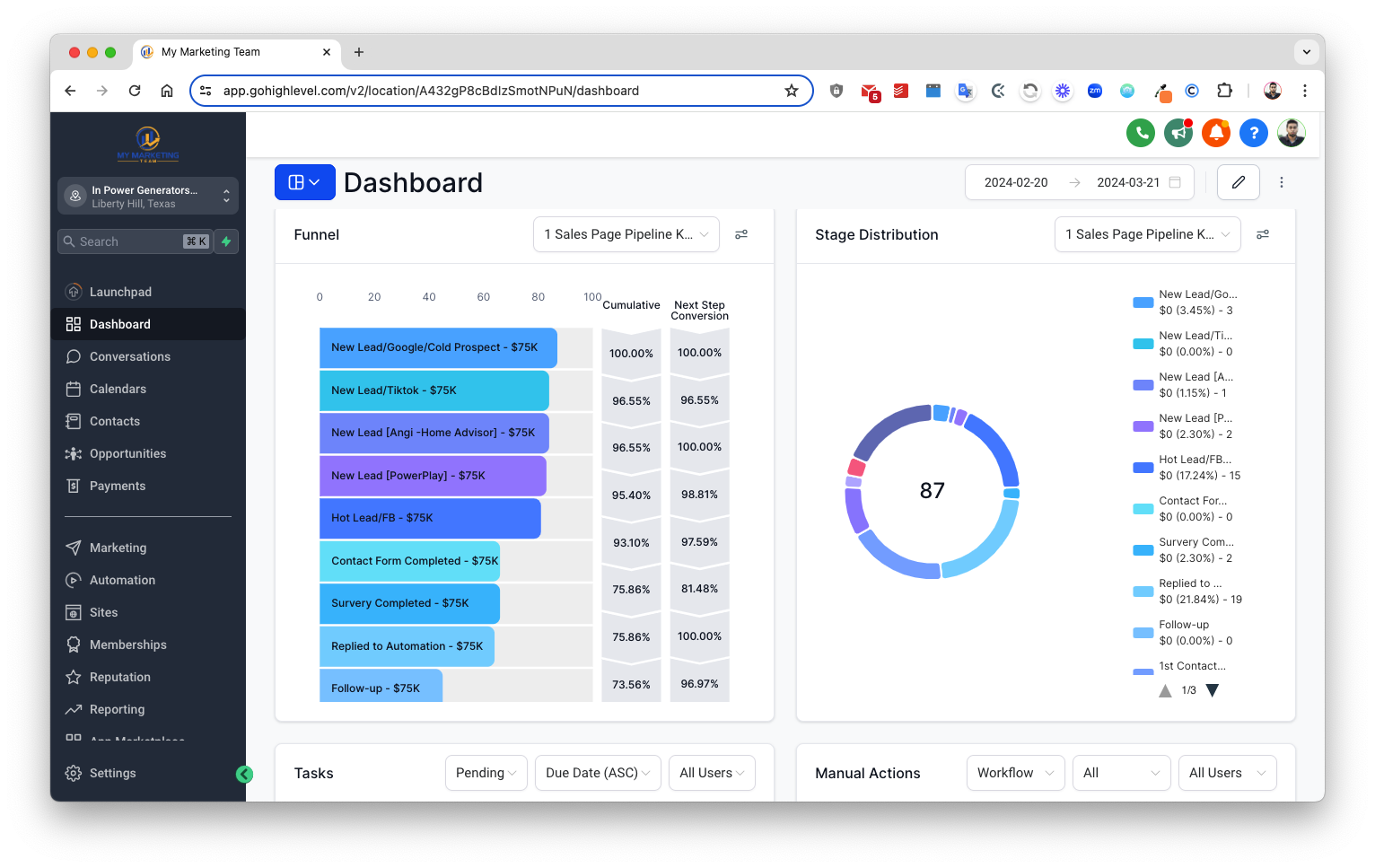The height and width of the screenshot is (868, 1375).
Task: Open Funnel widget filter settings icon
Action: point(741,234)
